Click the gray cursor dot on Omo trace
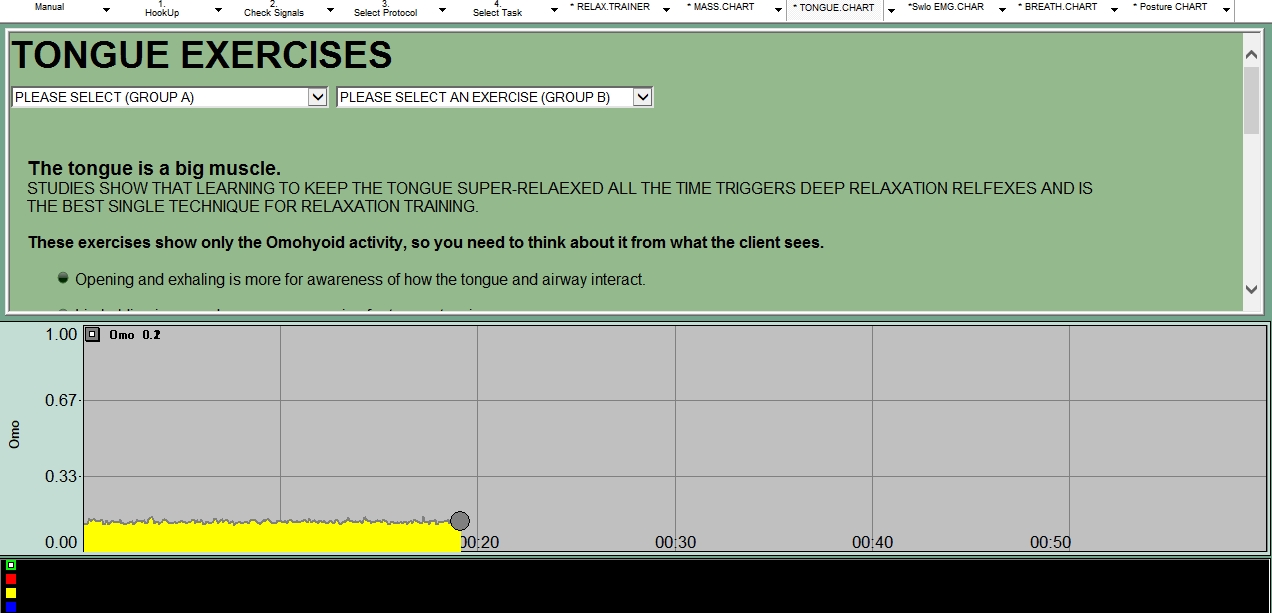 tap(460, 521)
